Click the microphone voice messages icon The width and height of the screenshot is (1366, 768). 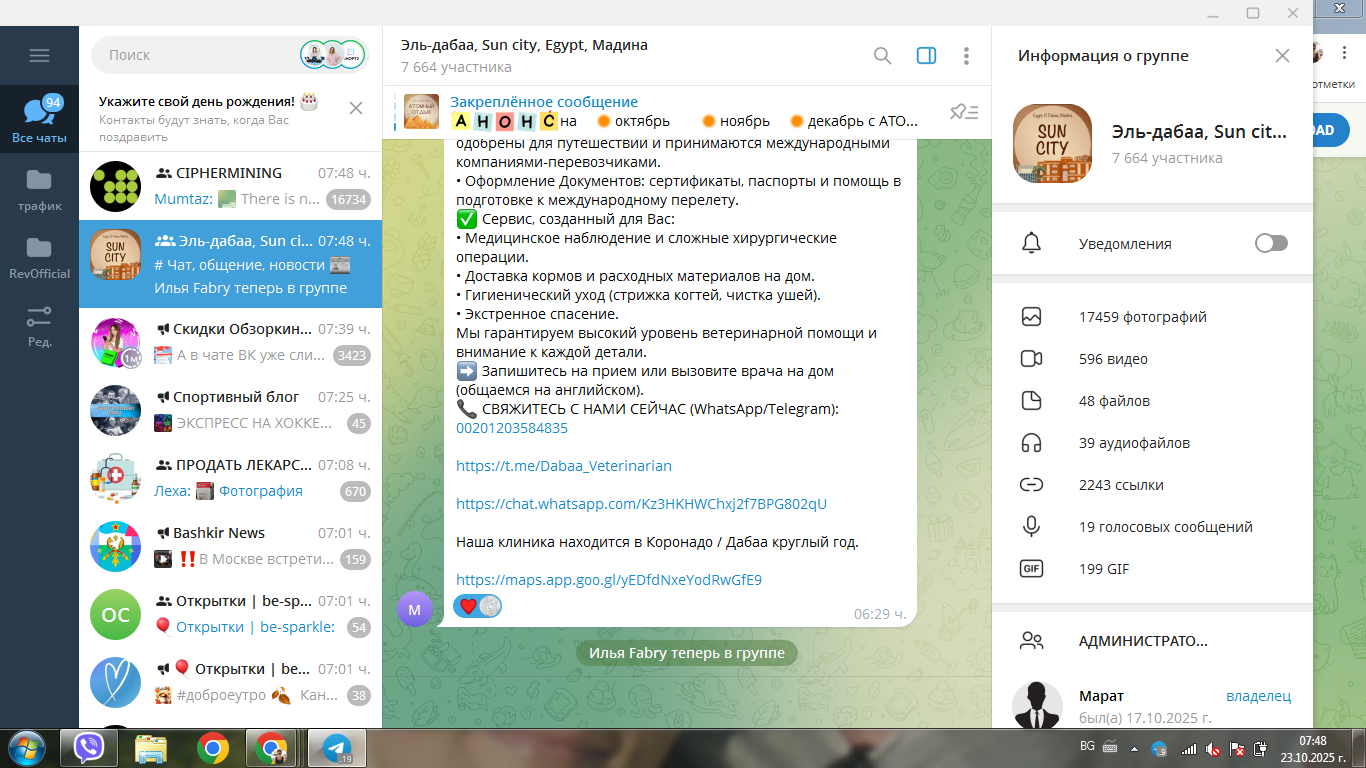click(x=1031, y=527)
